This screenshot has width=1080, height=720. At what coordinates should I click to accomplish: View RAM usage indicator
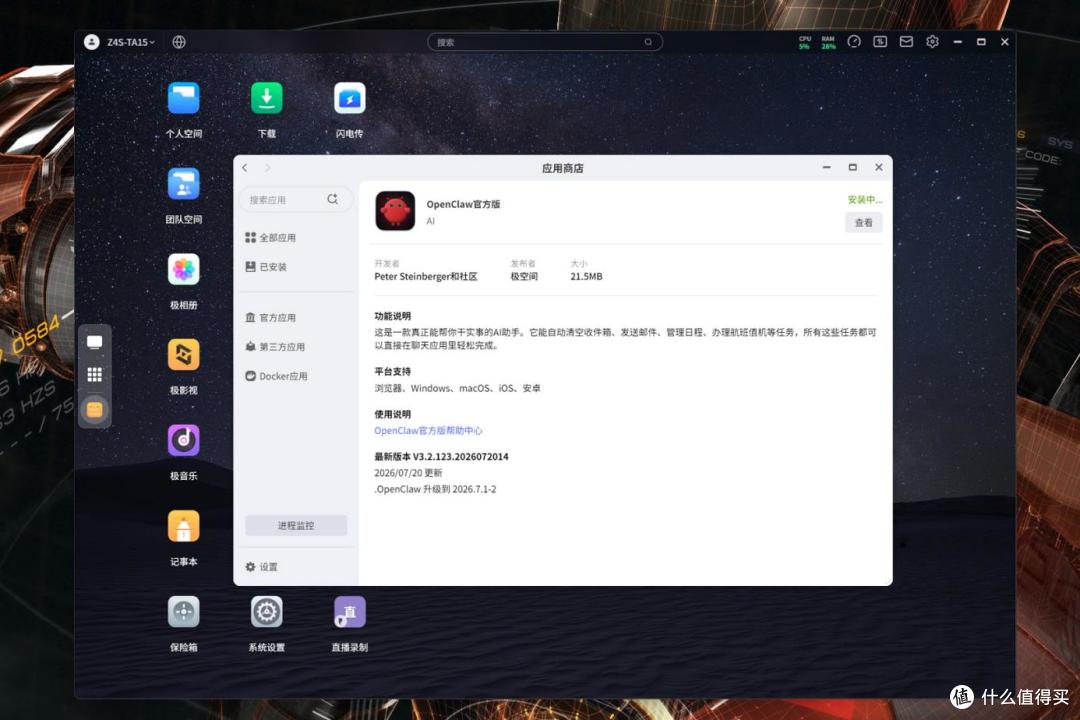[x=828, y=43]
